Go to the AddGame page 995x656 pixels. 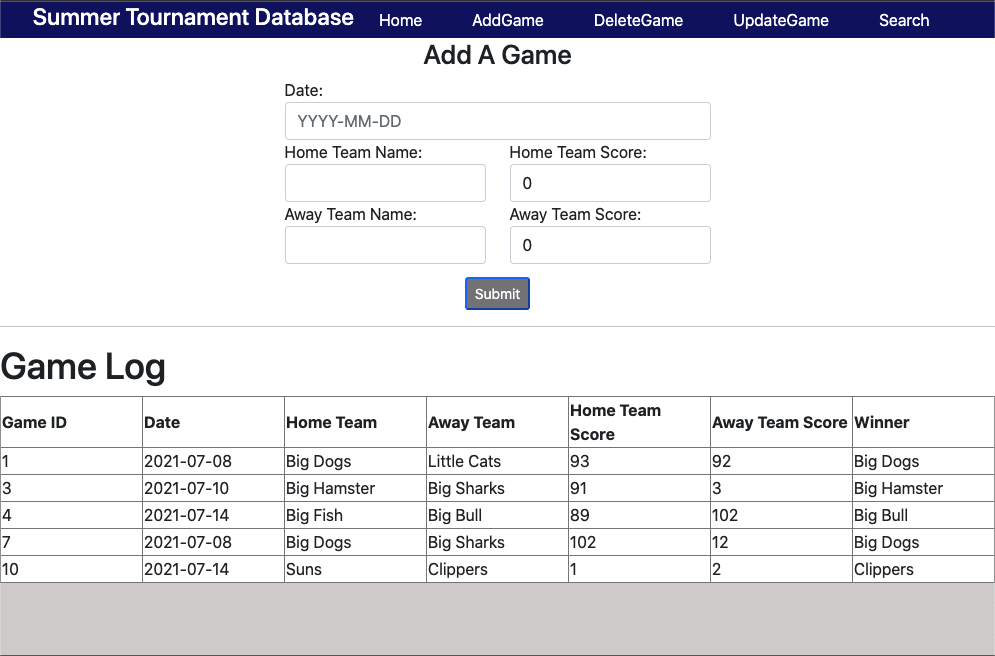point(508,20)
